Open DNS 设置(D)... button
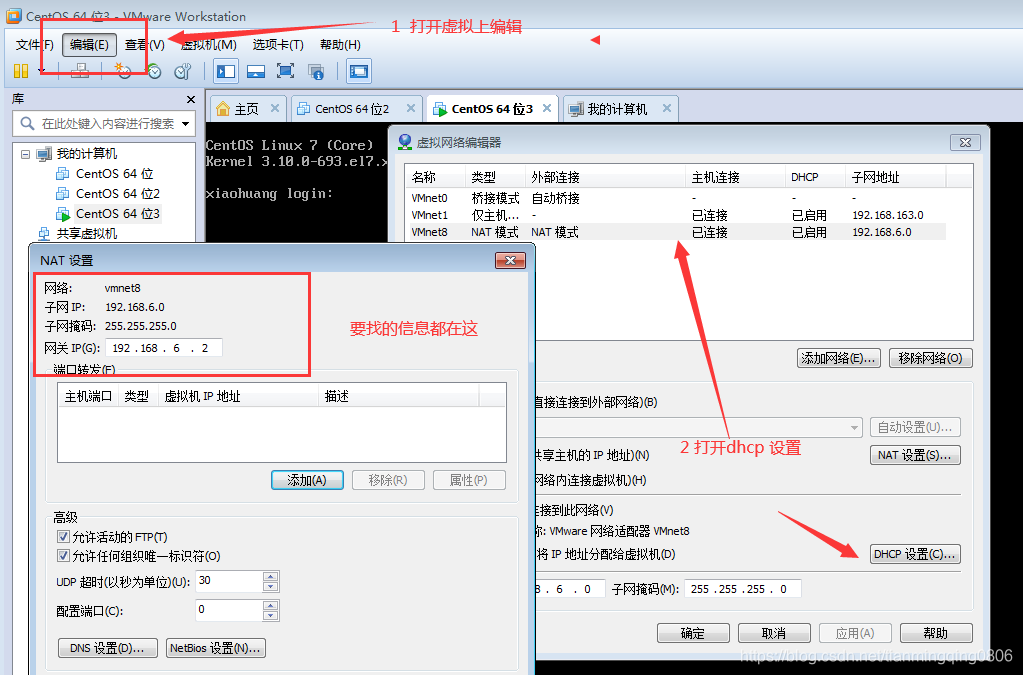Image resolution: width=1023 pixels, height=675 pixels. (108, 648)
